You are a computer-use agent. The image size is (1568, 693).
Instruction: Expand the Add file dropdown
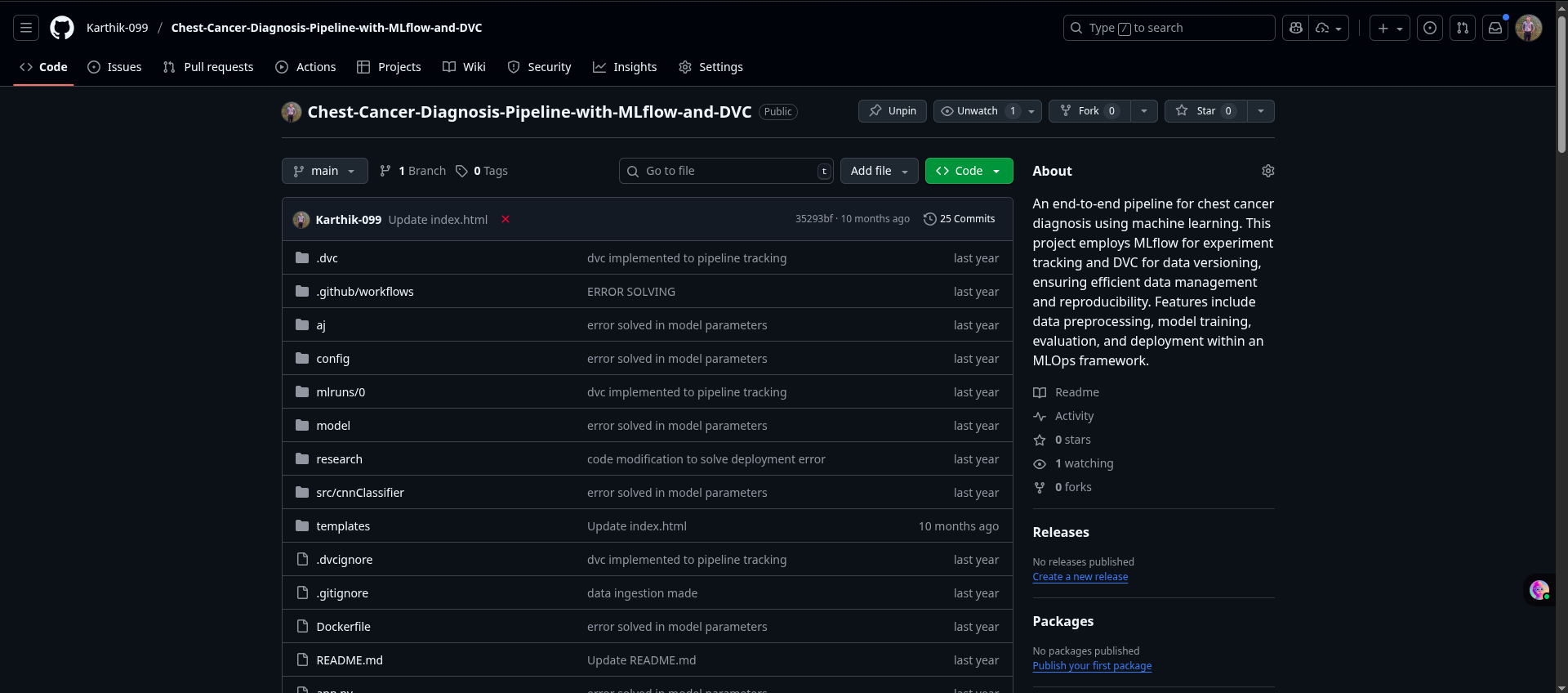click(879, 171)
